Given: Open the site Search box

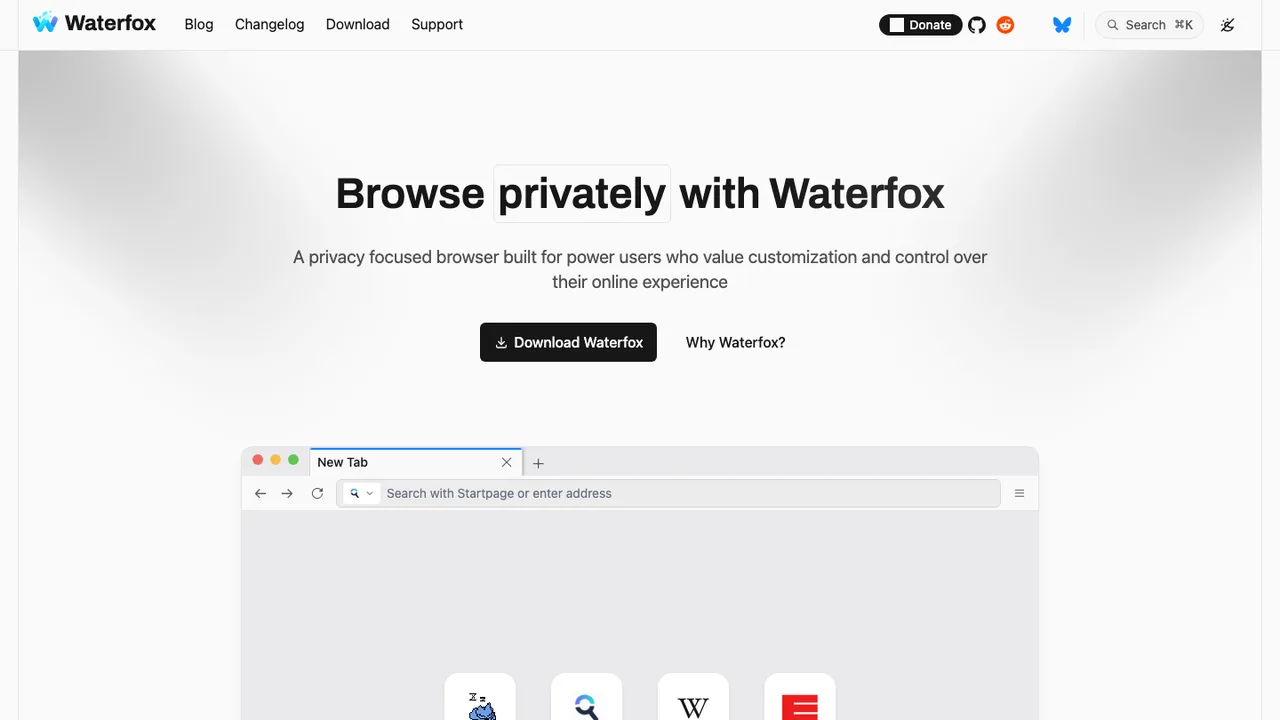Looking at the screenshot, I should point(1149,25).
